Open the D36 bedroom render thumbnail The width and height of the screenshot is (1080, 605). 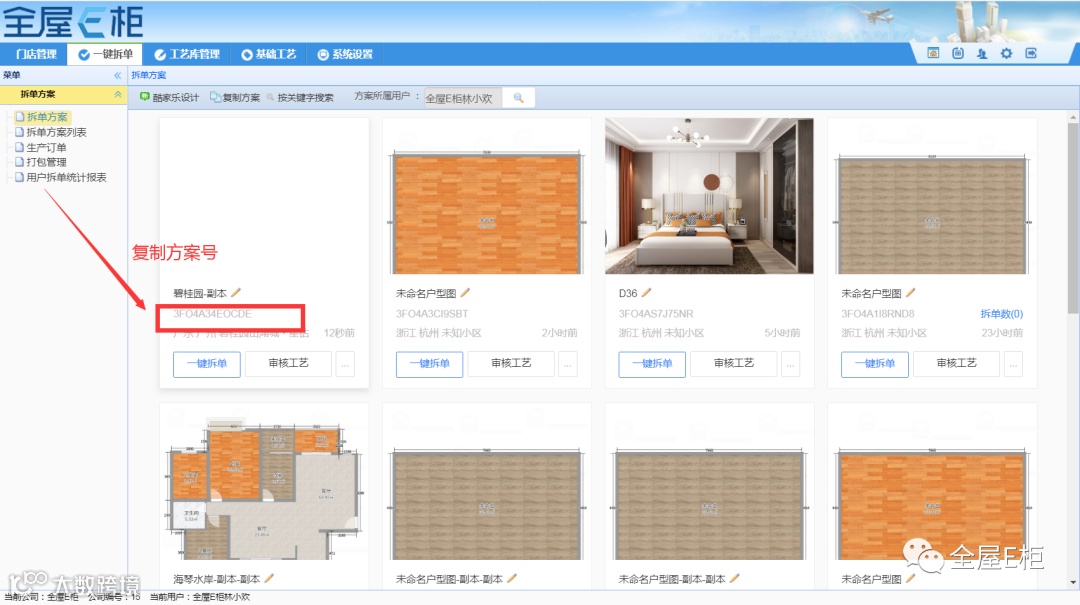click(x=709, y=196)
